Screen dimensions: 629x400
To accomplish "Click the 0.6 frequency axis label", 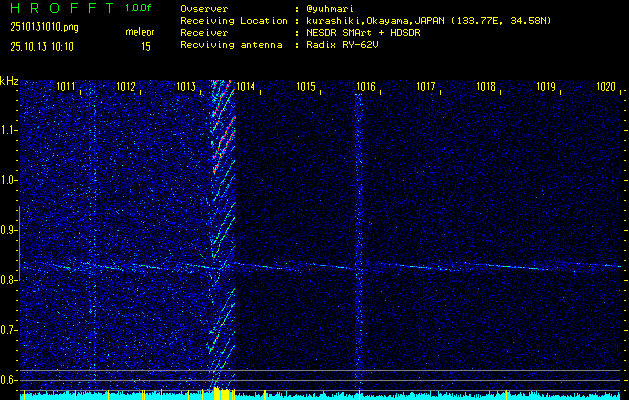I will click(9, 380).
